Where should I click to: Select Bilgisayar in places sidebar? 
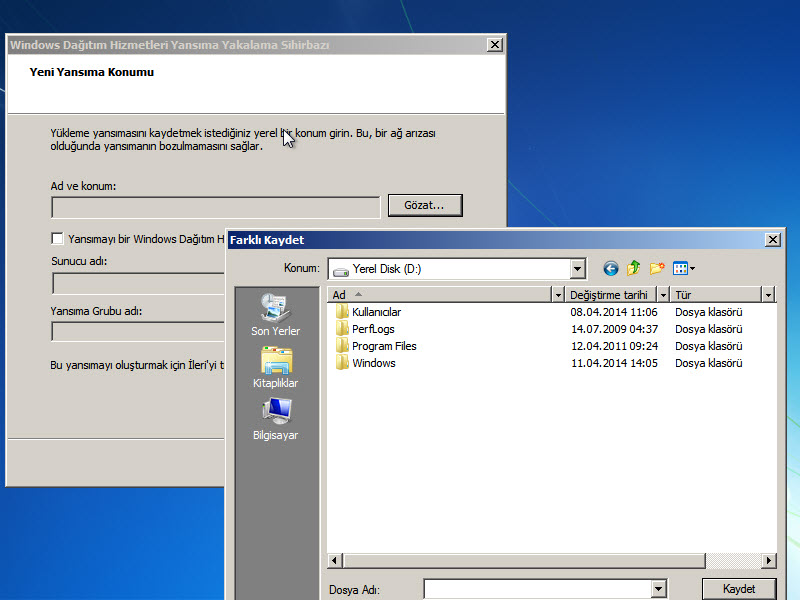click(x=275, y=418)
